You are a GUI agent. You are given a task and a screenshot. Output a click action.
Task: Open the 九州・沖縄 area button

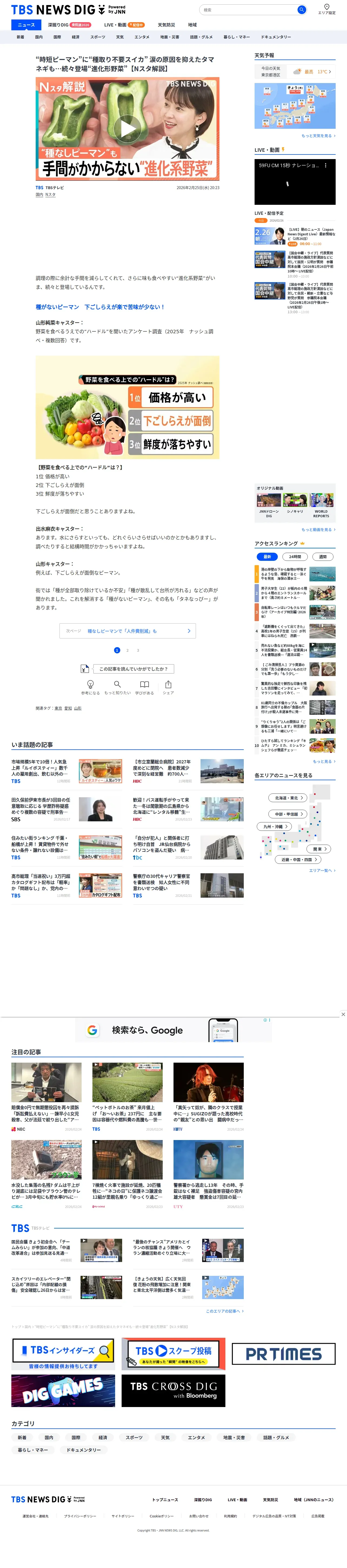275,827
